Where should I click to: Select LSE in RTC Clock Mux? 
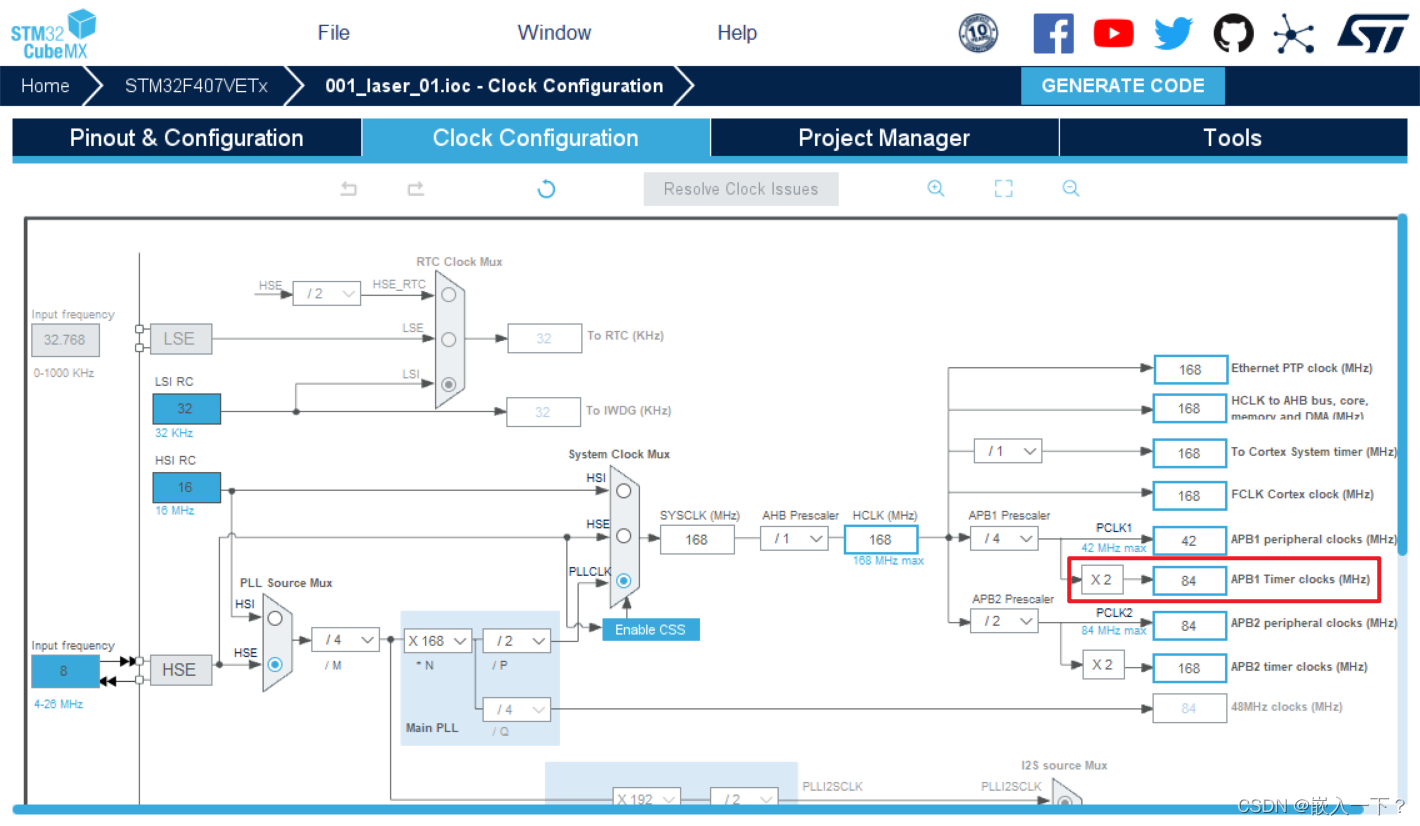(449, 339)
